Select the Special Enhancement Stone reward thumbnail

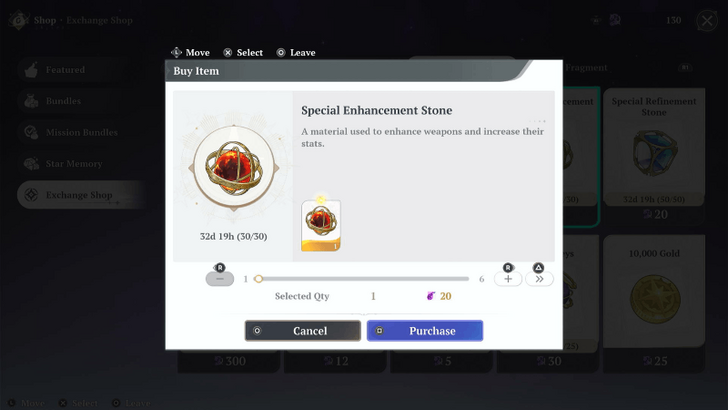(x=321, y=226)
